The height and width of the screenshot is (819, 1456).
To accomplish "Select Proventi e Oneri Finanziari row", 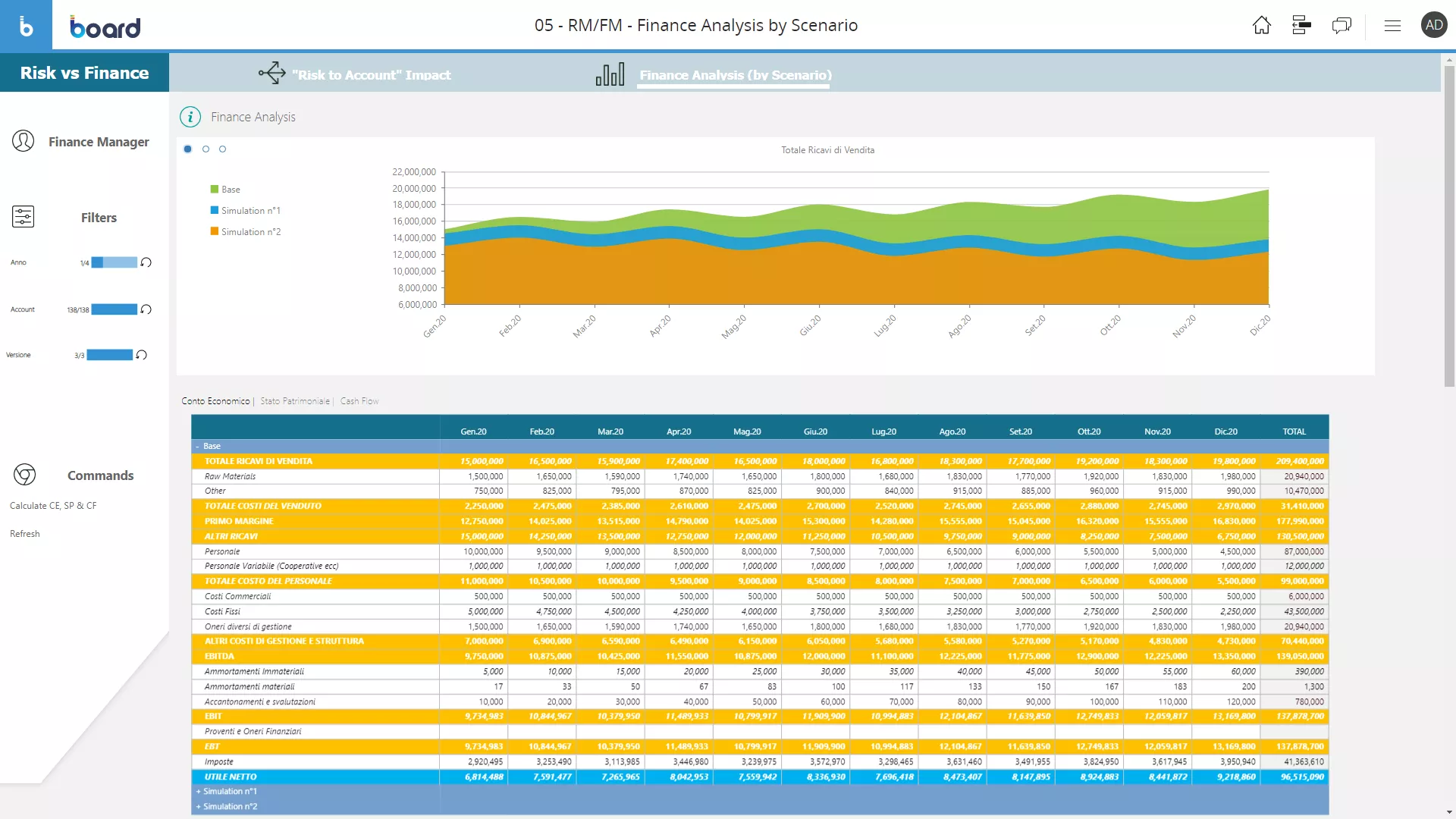I will 760,731.
